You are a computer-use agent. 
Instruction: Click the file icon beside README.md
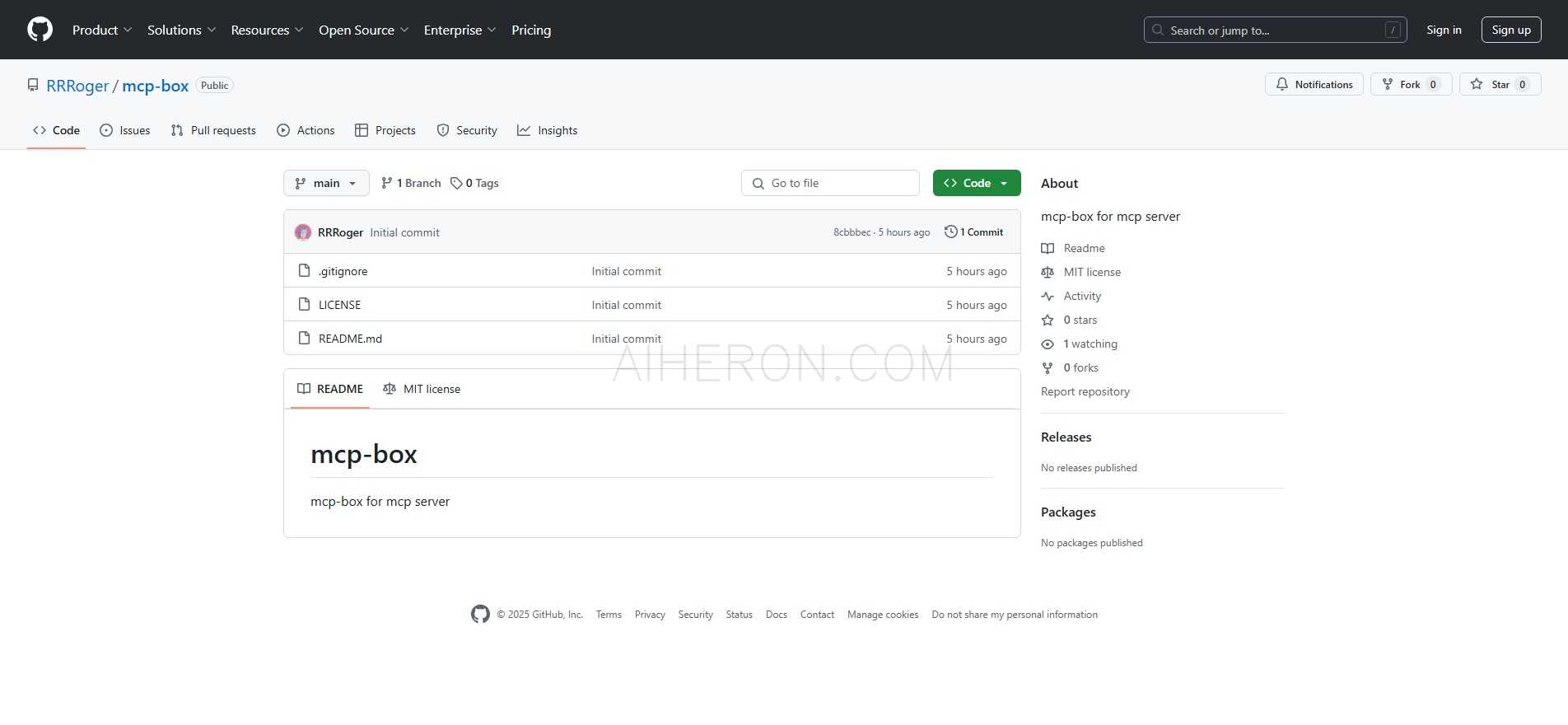[304, 338]
